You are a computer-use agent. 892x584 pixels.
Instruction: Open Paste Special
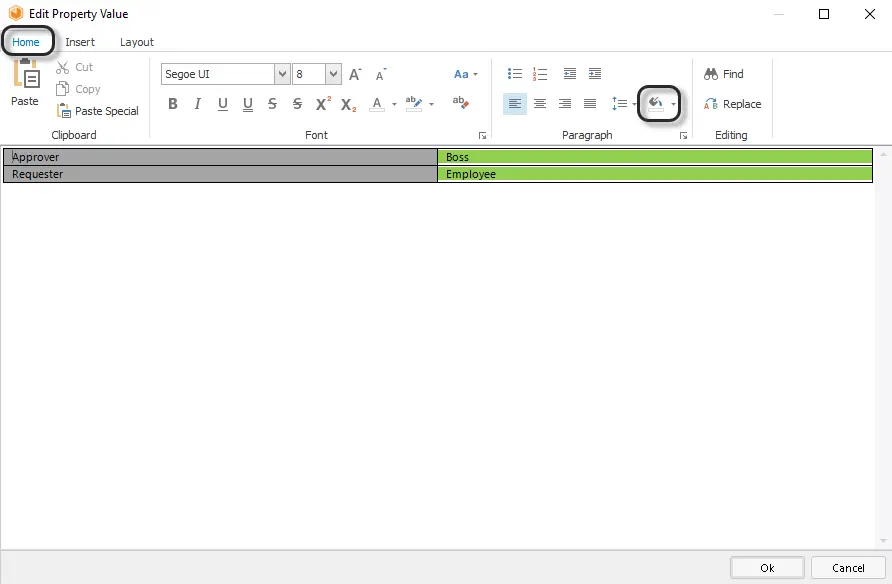[x=97, y=111]
